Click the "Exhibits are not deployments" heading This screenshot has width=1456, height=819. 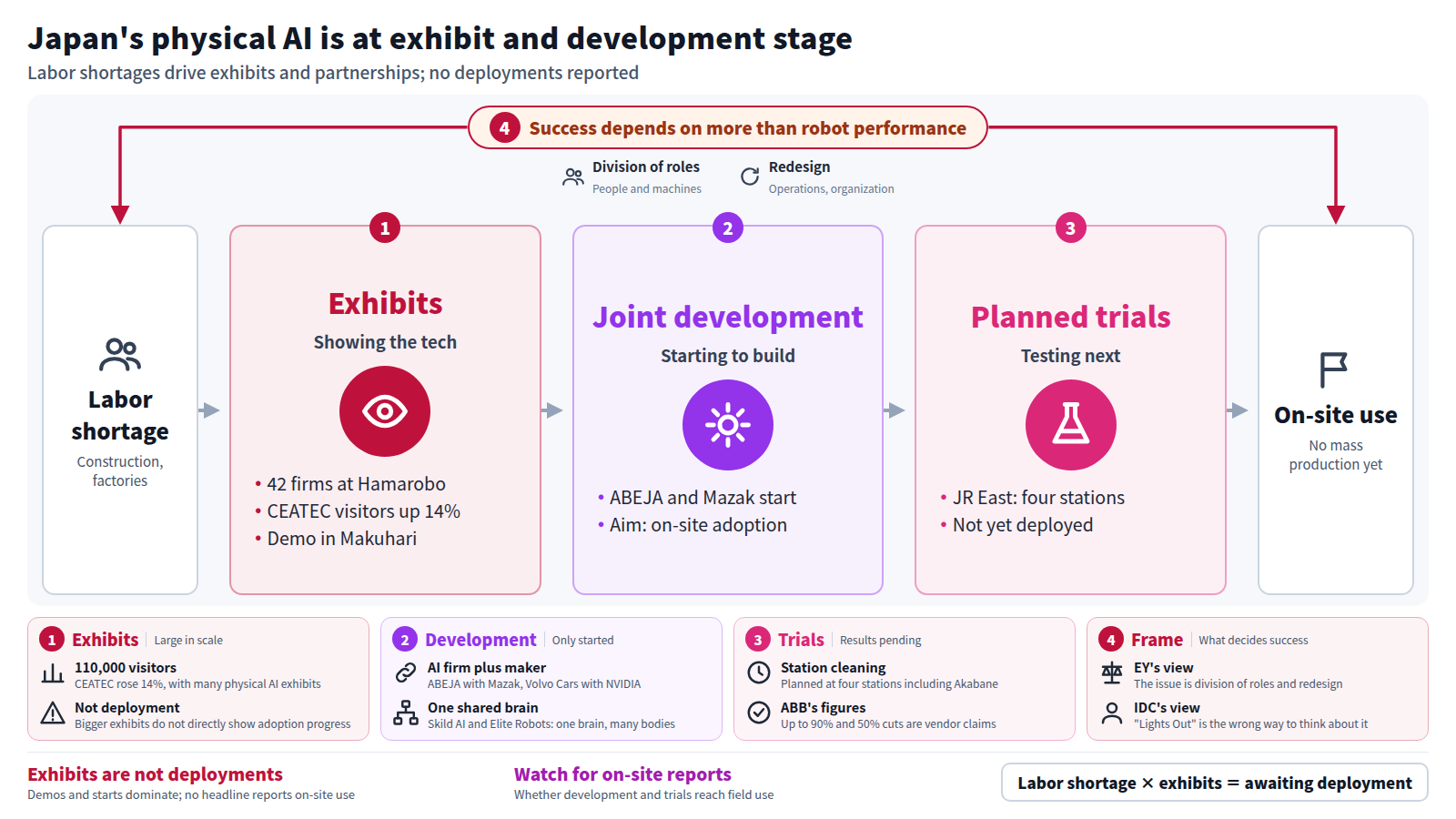click(155, 774)
